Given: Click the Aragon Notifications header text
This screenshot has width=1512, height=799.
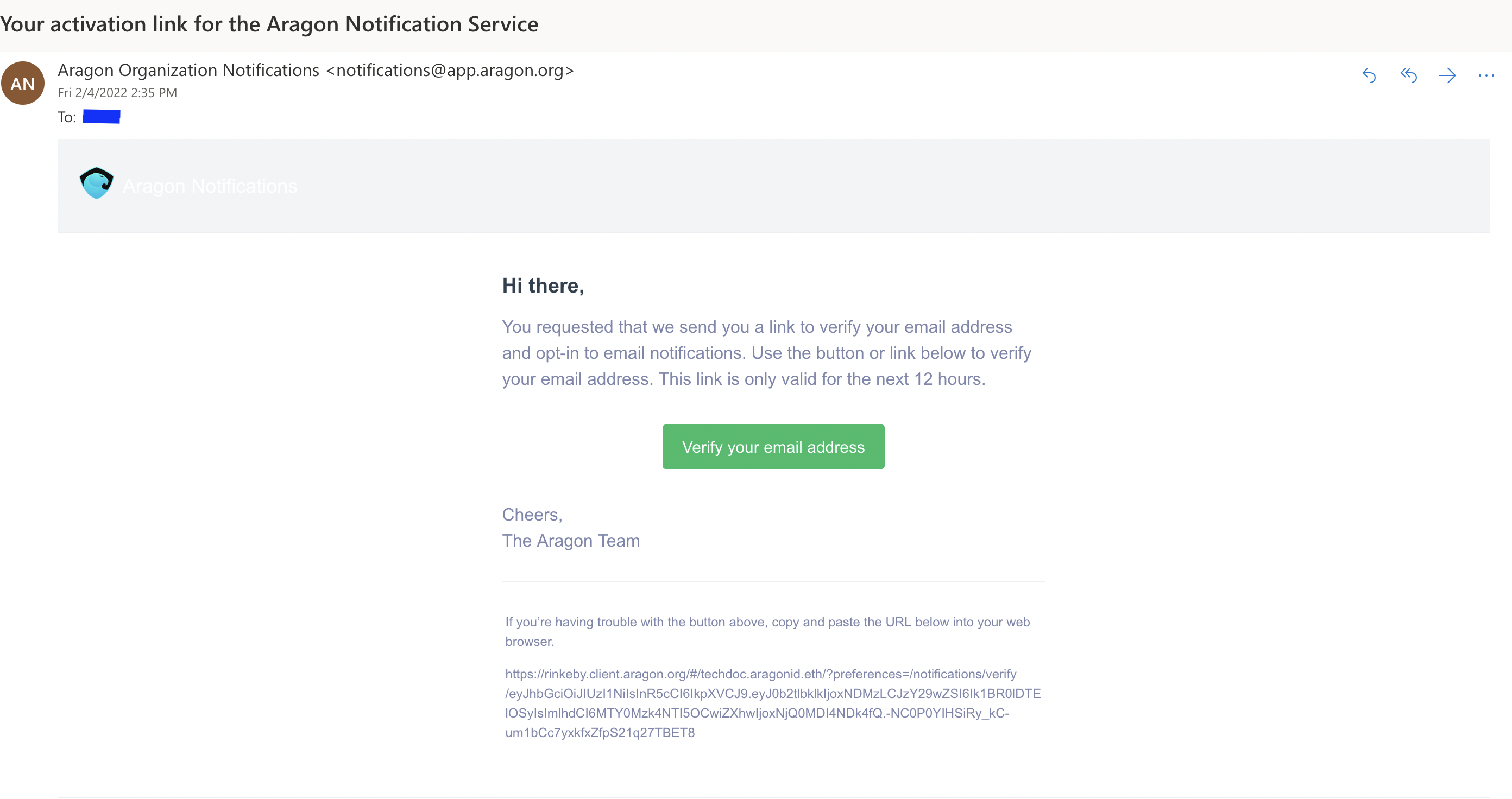Looking at the screenshot, I should click(x=210, y=186).
